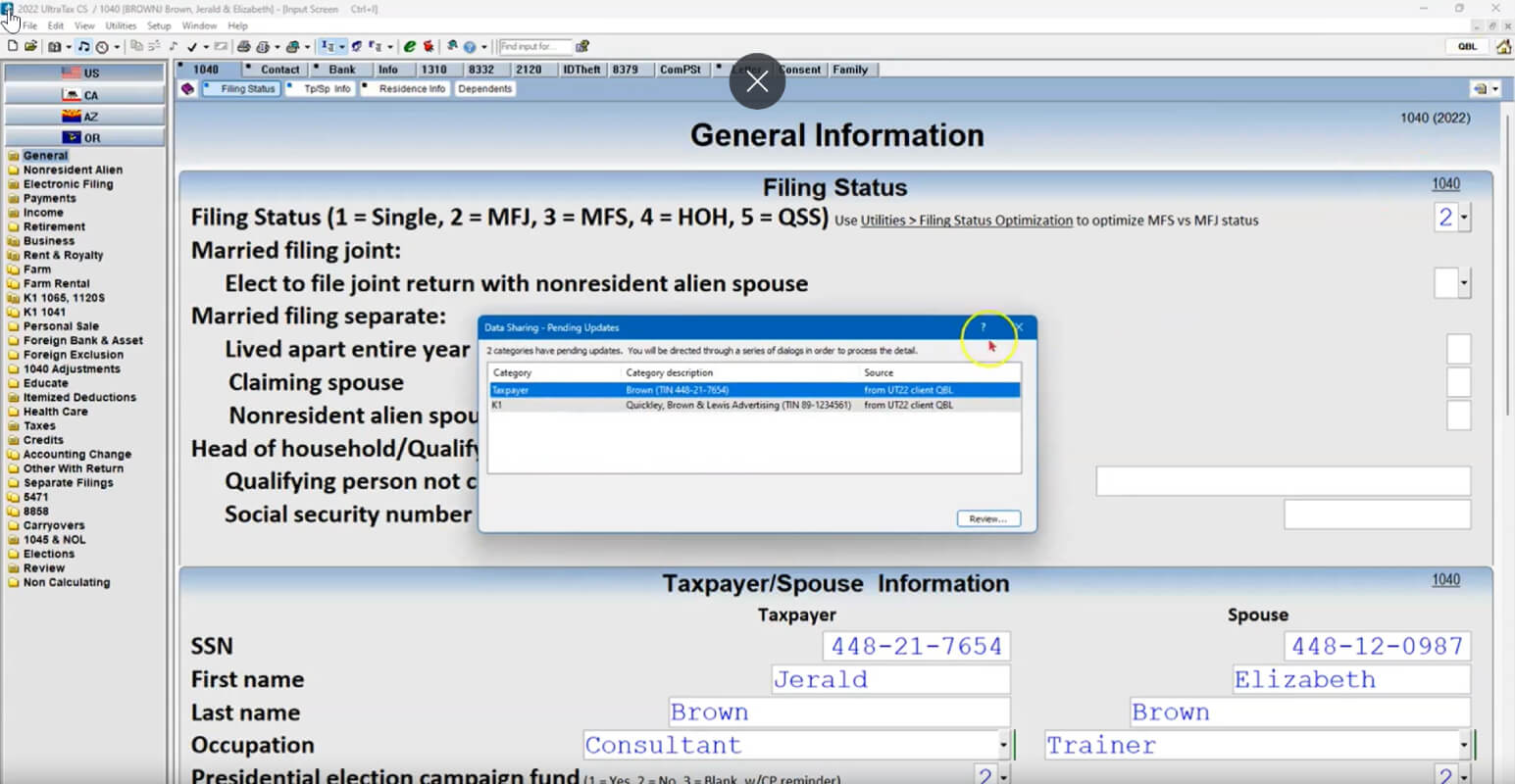Click the Print Preview toolbar icon
This screenshot has height=784, width=1515.
click(x=262, y=47)
